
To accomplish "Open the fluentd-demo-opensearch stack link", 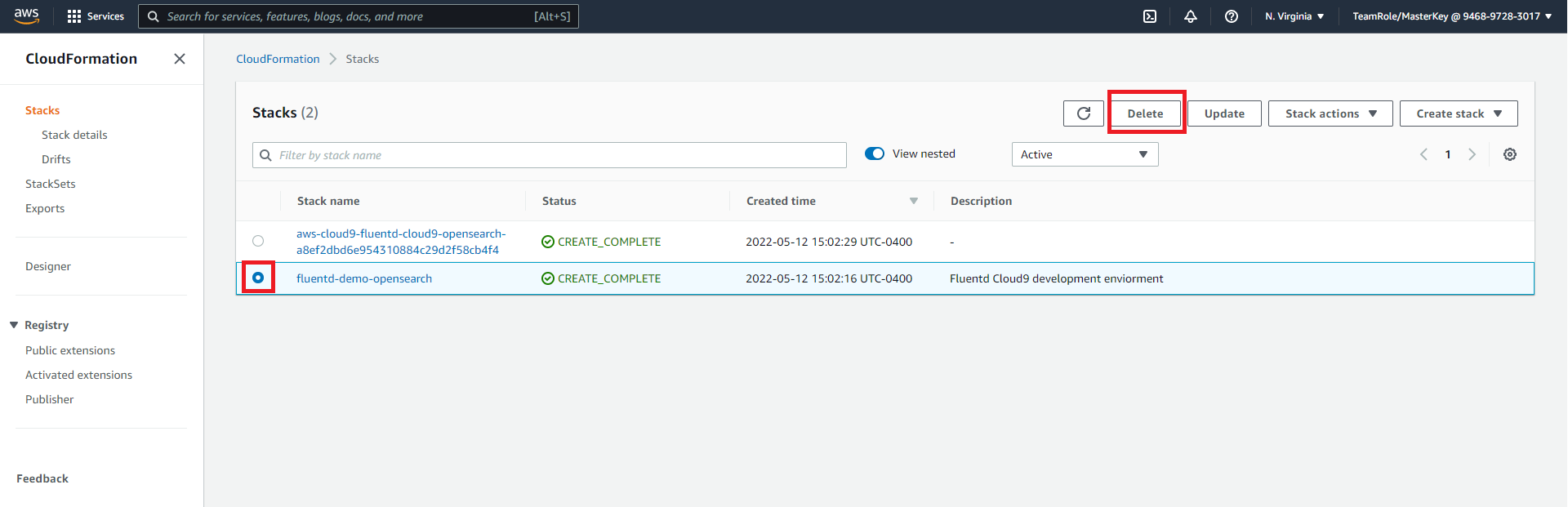I will tap(364, 278).
